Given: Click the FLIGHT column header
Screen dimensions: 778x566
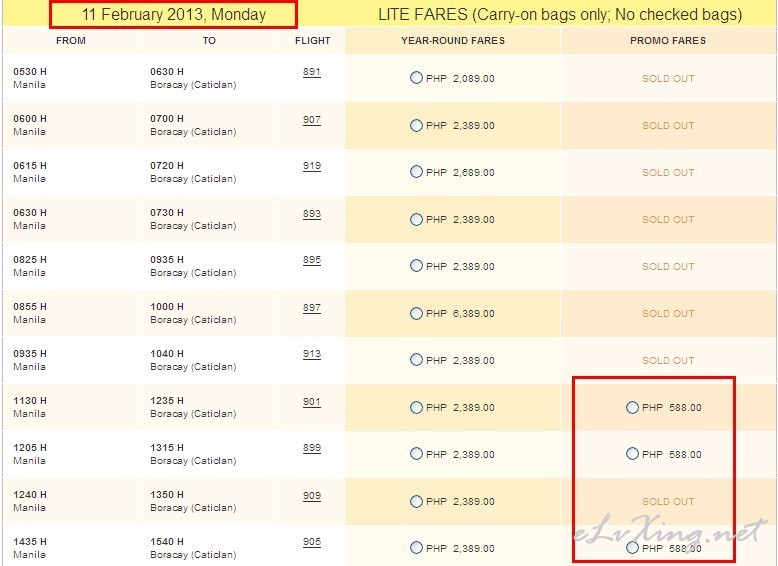Looking at the screenshot, I should coord(313,41).
